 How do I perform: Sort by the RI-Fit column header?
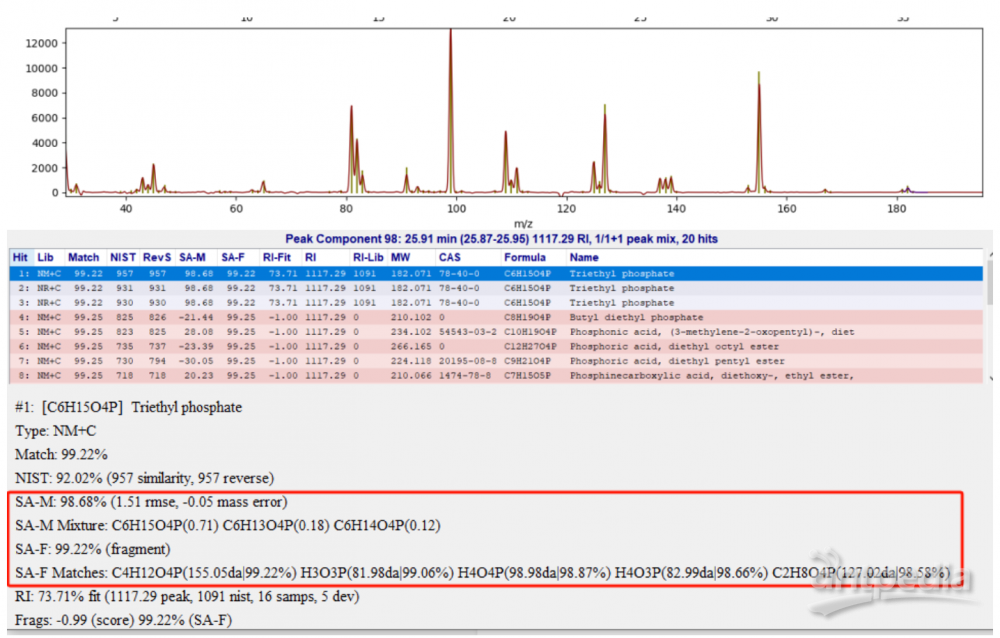point(277,258)
